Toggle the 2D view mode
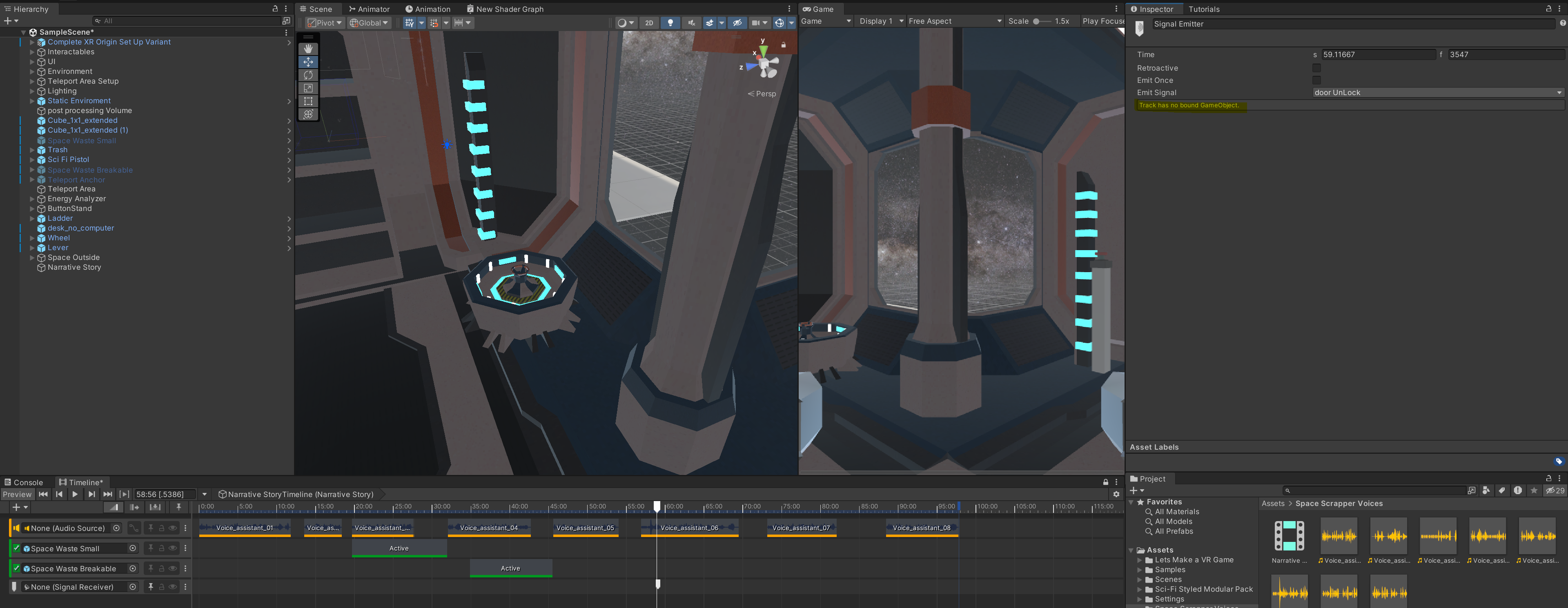Viewport: 1568px width, 608px height. [649, 22]
